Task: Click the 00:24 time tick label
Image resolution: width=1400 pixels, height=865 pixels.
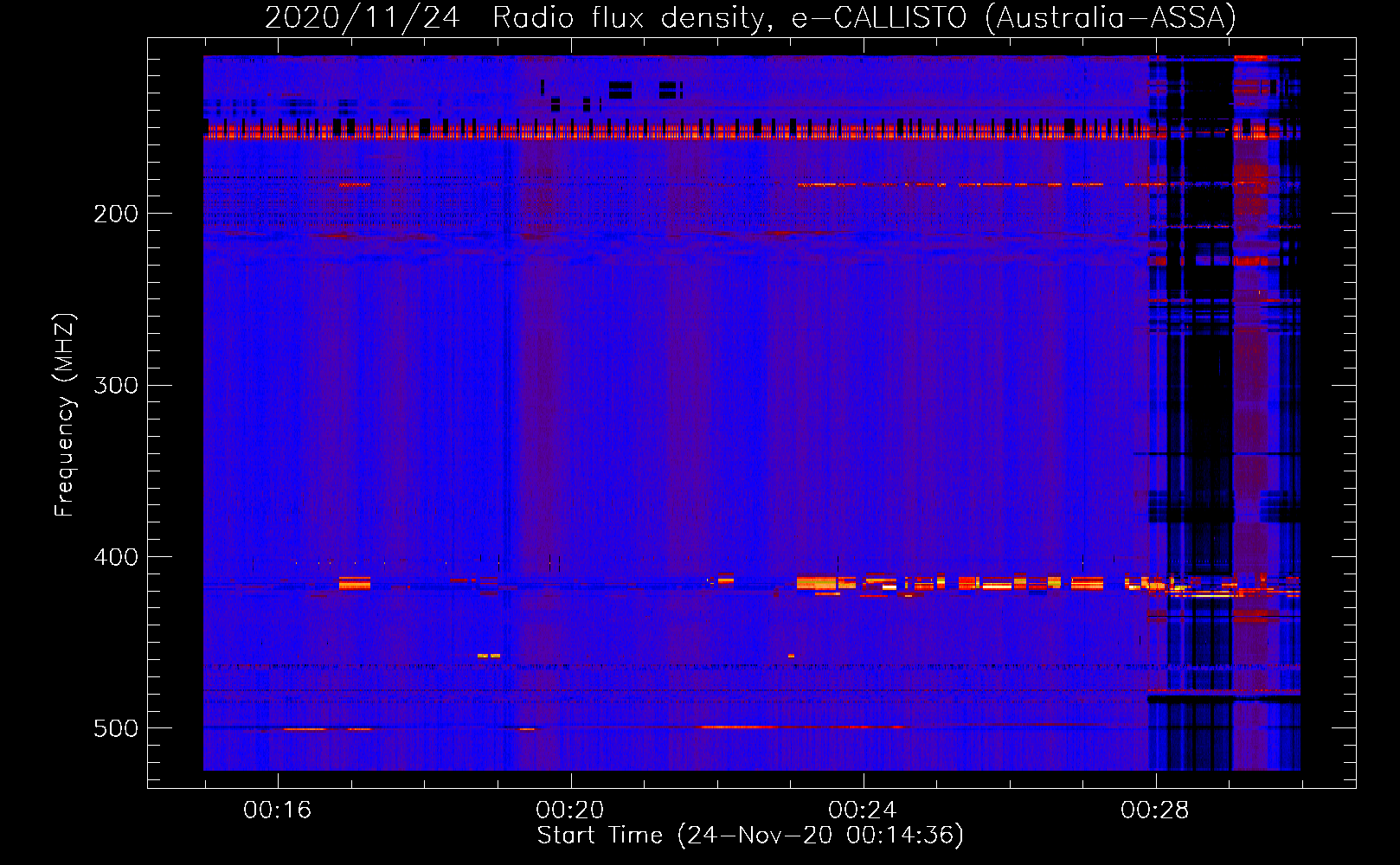Action: click(862, 811)
